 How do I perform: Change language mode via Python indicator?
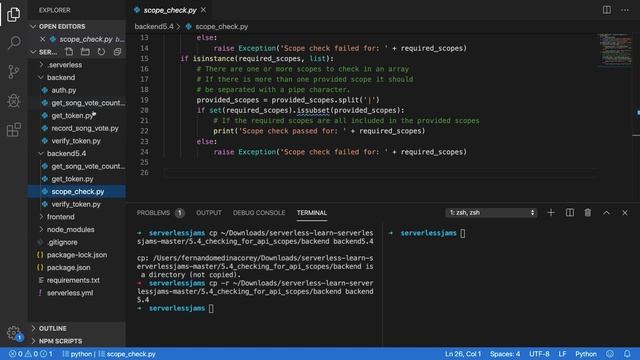[586, 354]
